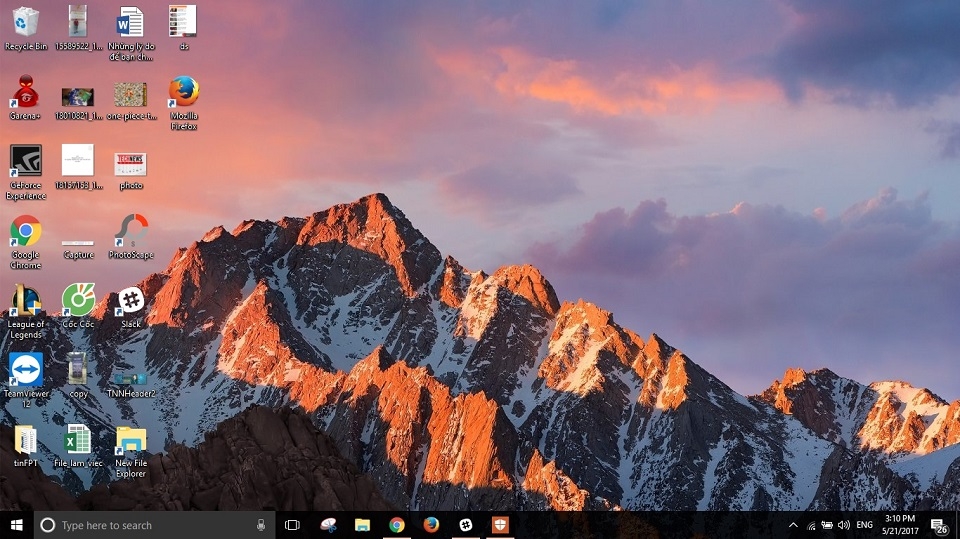Open the orange shield app in taskbar
This screenshot has height=539, width=960.
500,525
